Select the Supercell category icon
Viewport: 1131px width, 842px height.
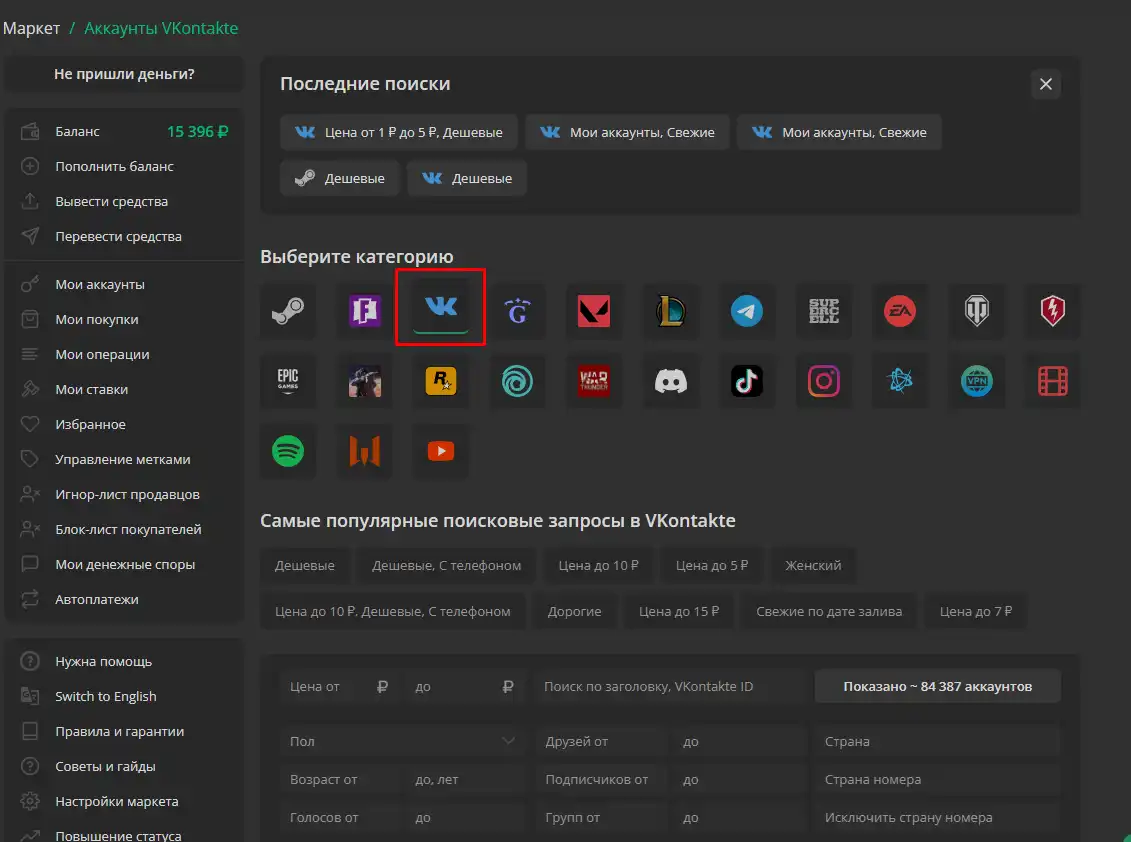click(824, 311)
